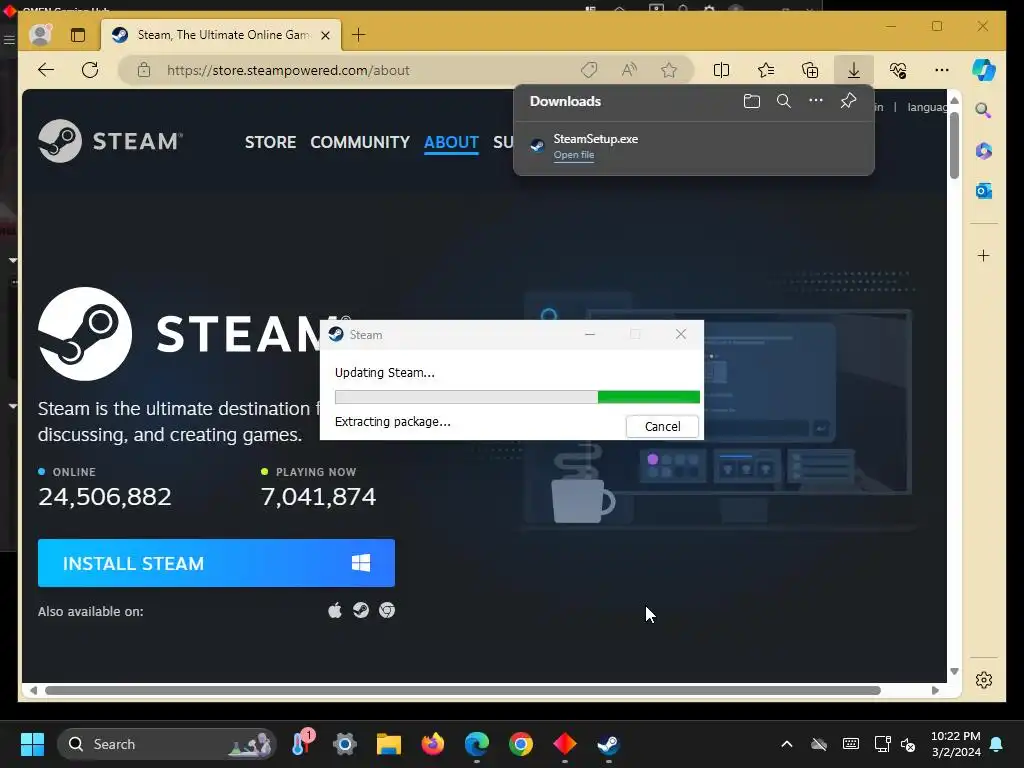Pin the Downloads panel
Screen dimensions: 1024x768
coord(848,101)
